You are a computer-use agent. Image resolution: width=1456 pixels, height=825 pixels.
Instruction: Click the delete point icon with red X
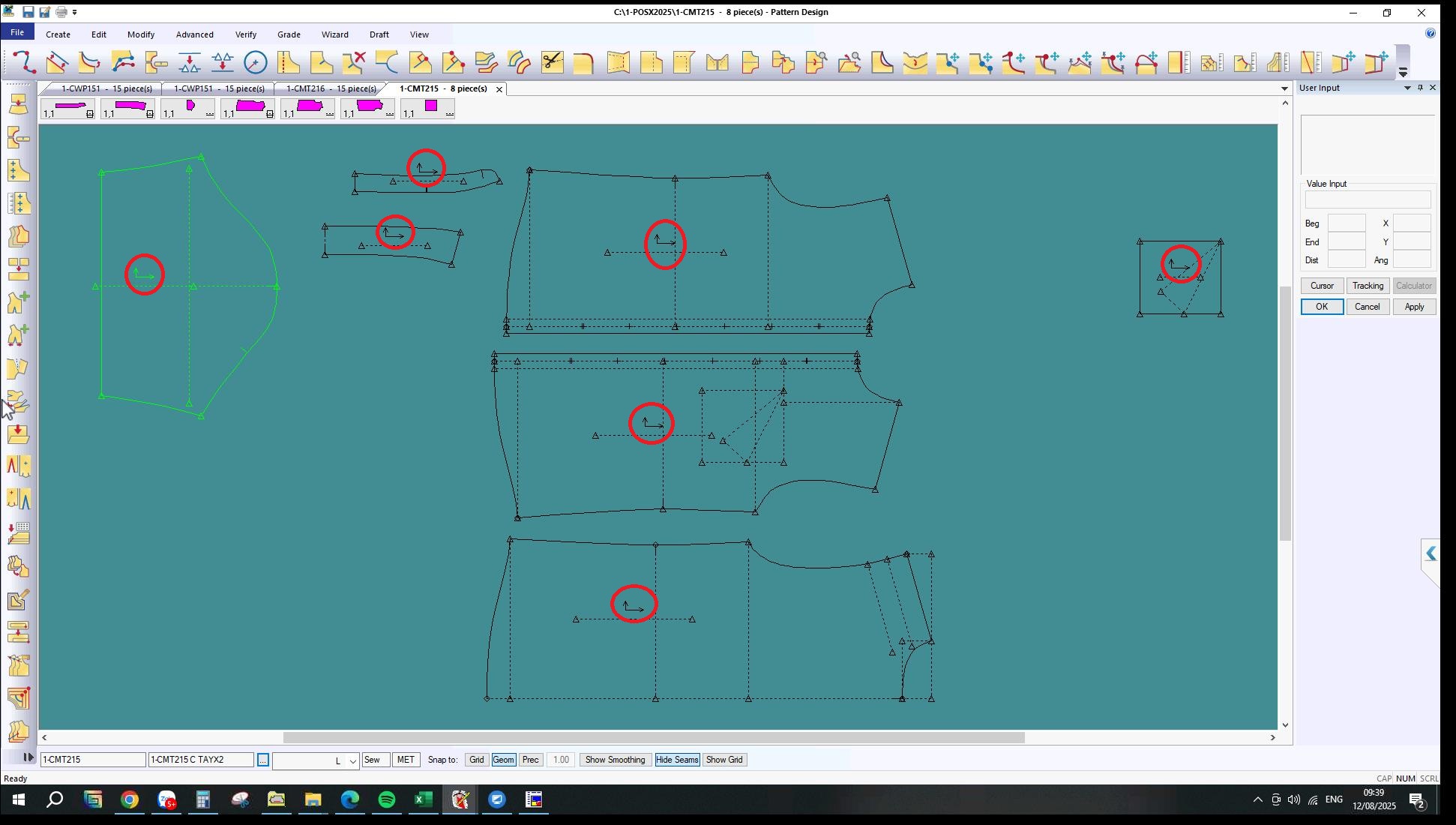(354, 62)
